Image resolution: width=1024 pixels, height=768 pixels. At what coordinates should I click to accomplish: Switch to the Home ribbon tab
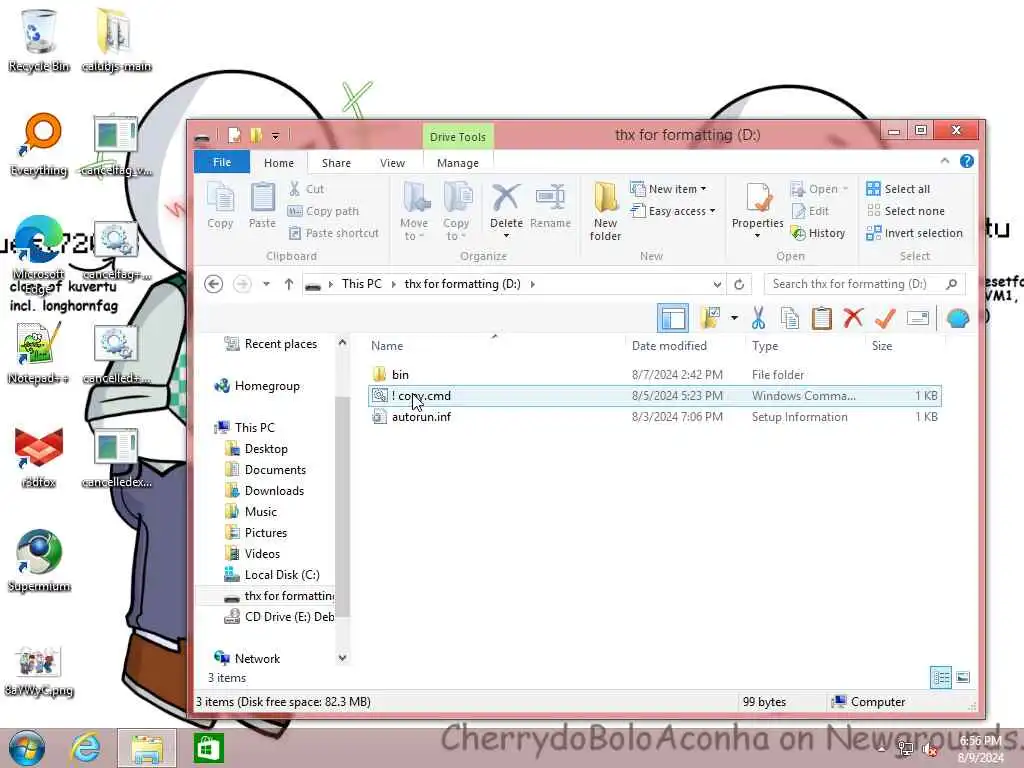point(279,163)
